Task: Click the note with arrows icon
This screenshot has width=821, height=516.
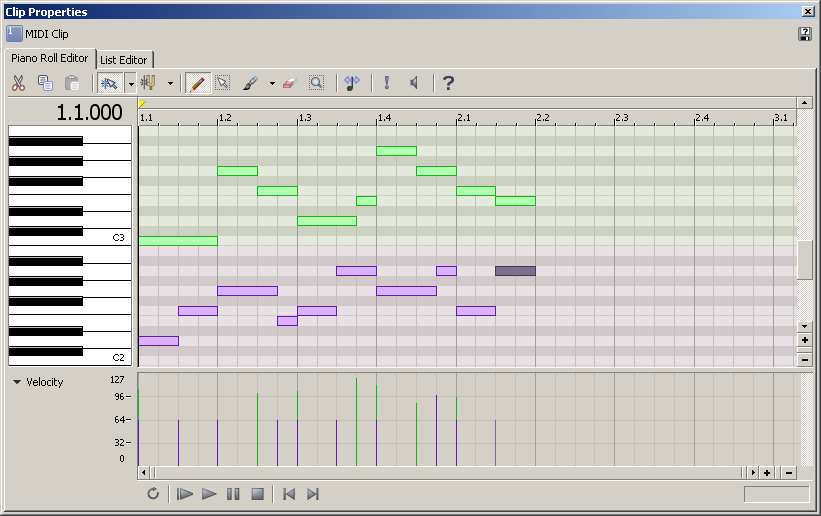Action: pos(352,83)
